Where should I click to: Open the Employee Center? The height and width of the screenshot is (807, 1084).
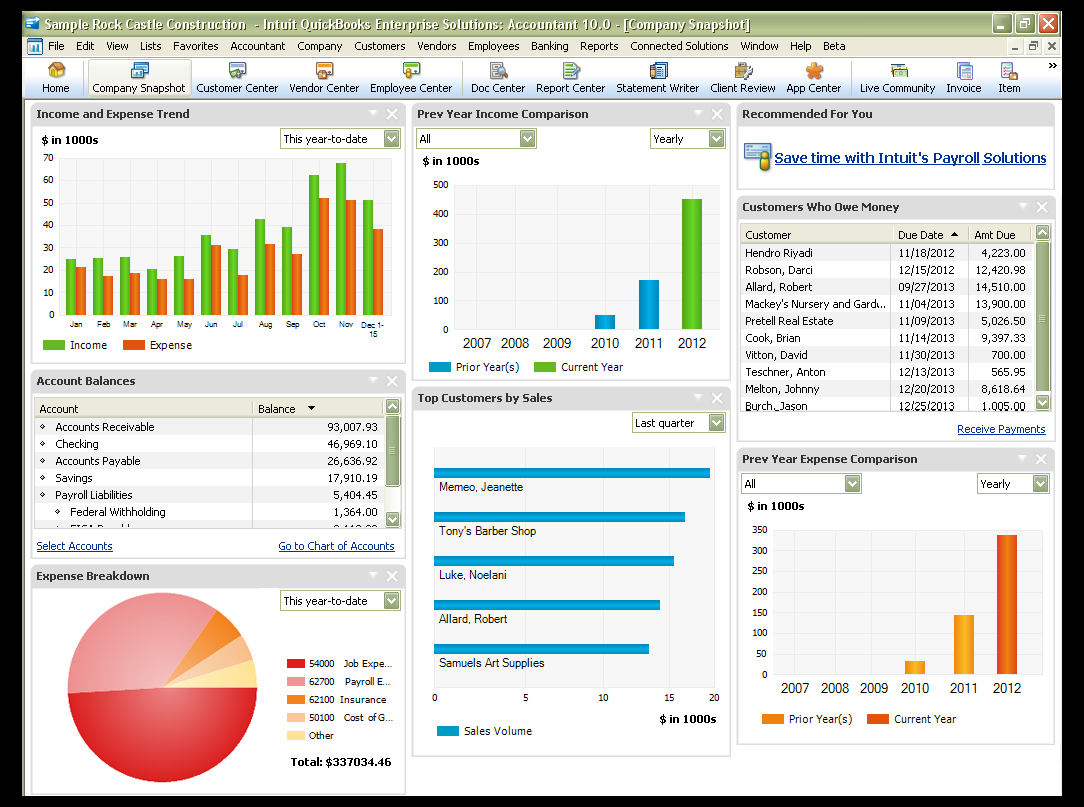click(x=411, y=78)
